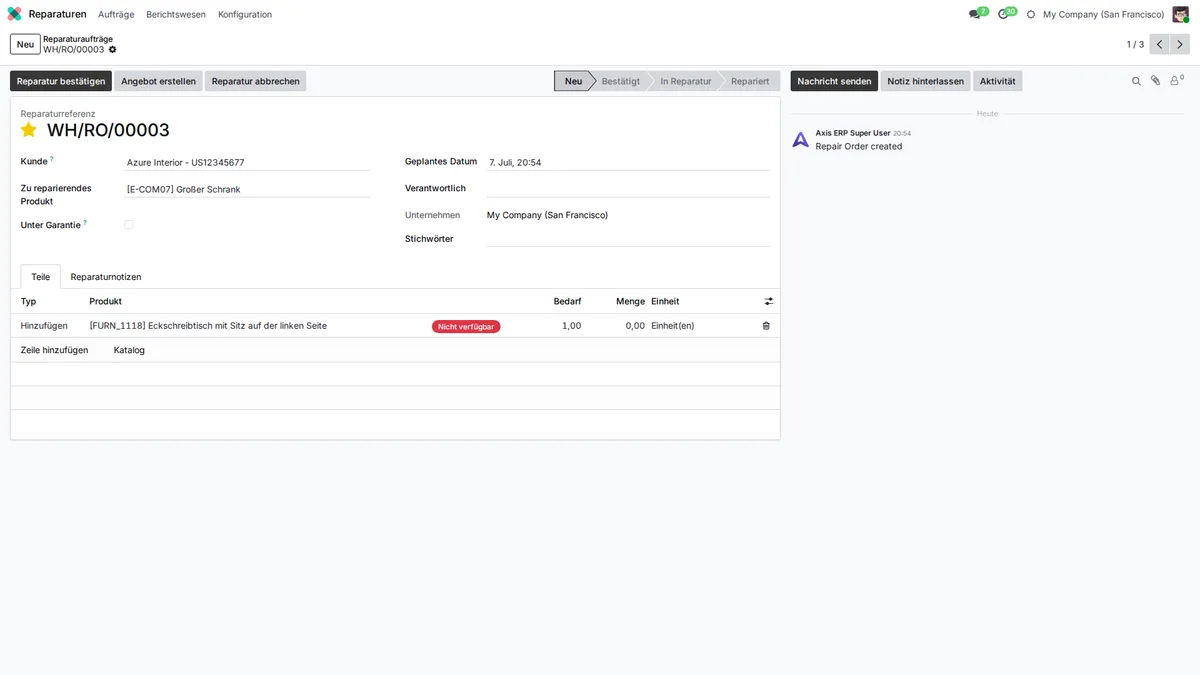The width and height of the screenshot is (1200, 675).
Task: Open the user avatar menu
Action: coord(1181,14)
